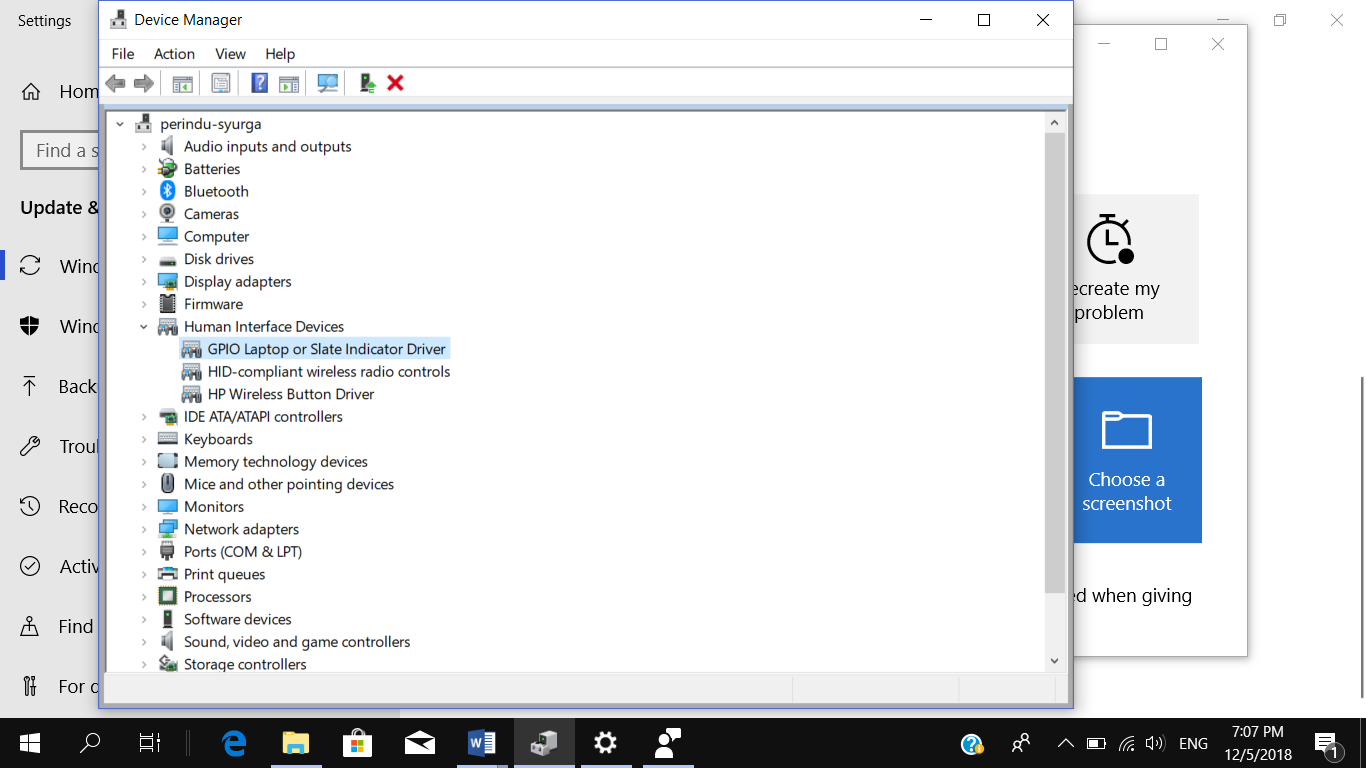Open the Help menu
The image size is (1366, 768).
tap(280, 54)
